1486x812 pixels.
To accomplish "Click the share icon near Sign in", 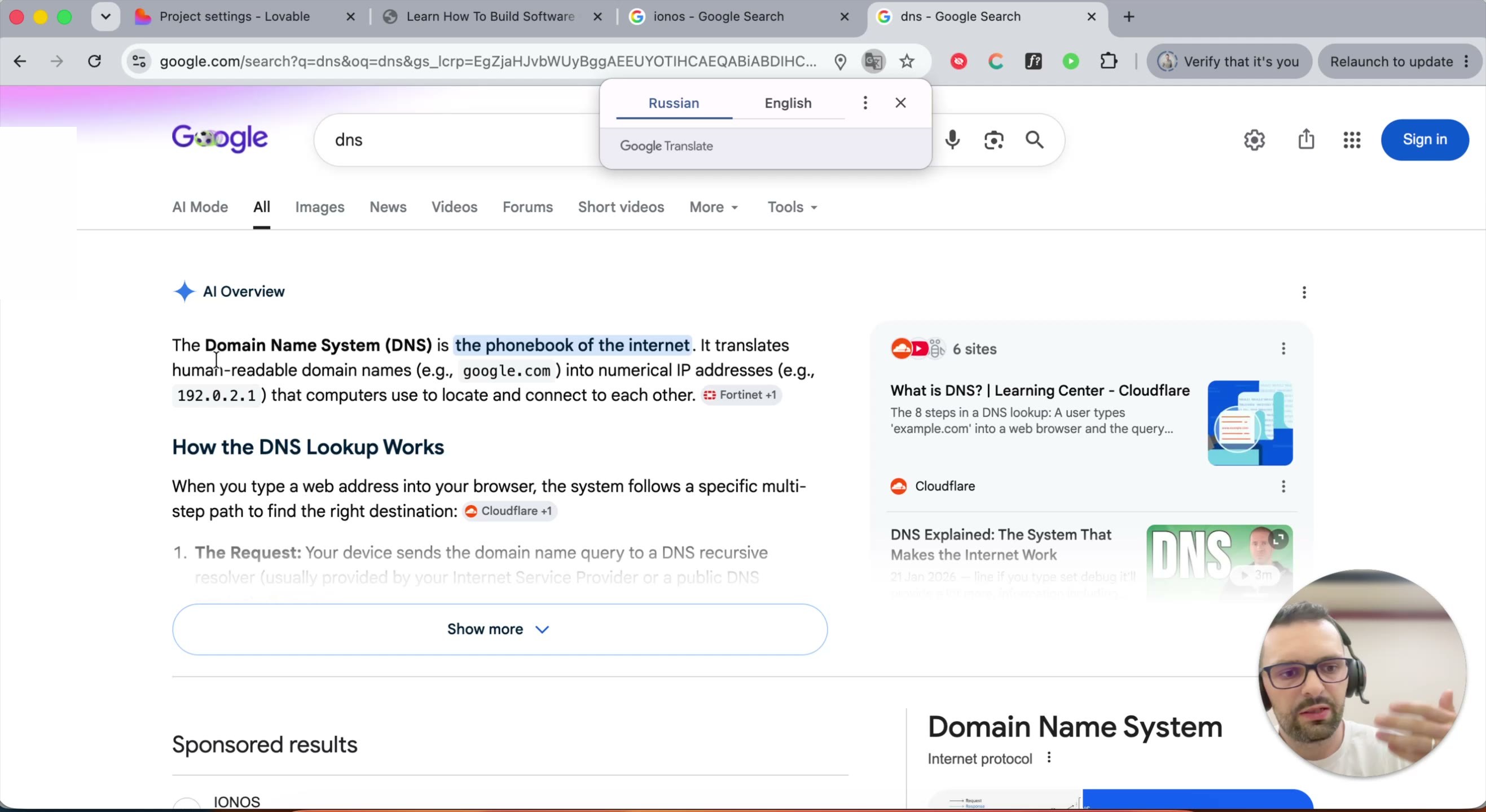I will 1306,140.
